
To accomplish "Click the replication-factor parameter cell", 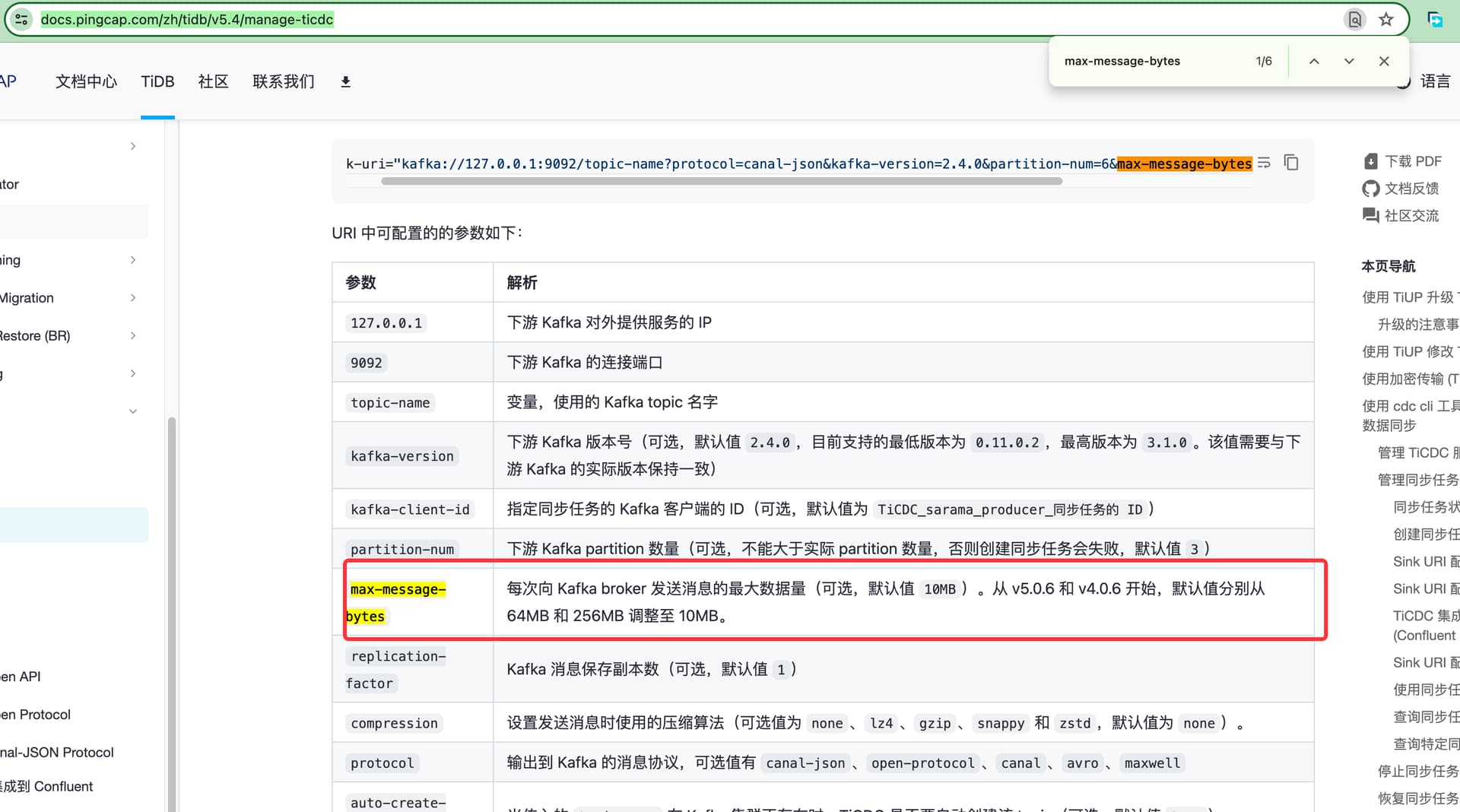I will [412, 669].
